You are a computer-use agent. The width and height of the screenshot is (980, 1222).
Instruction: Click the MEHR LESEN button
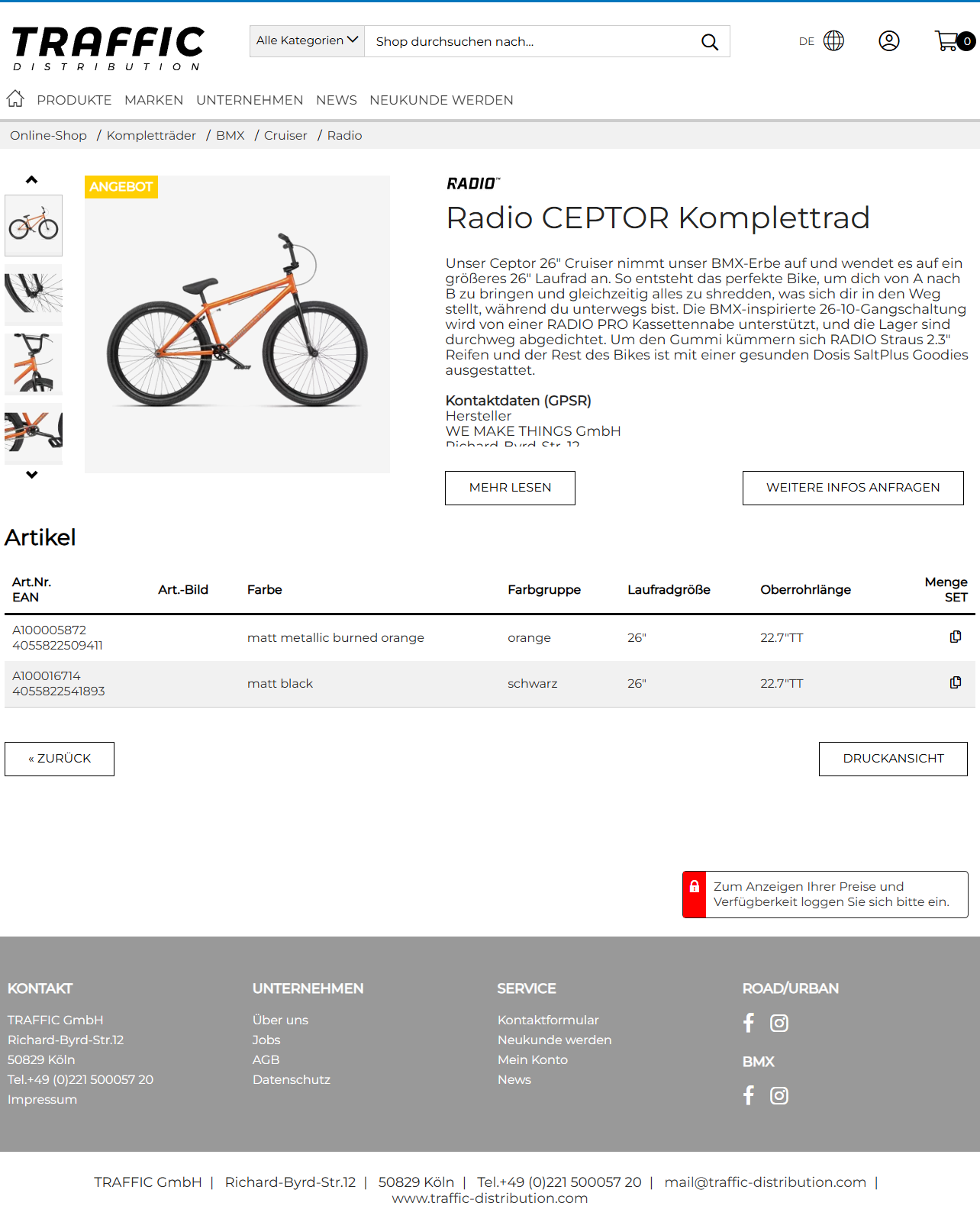[x=510, y=488]
